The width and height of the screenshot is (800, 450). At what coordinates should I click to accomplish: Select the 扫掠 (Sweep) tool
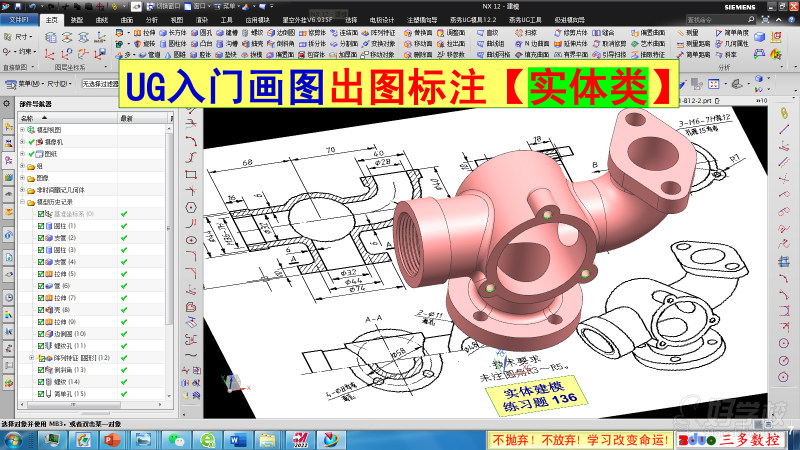[x=520, y=32]
